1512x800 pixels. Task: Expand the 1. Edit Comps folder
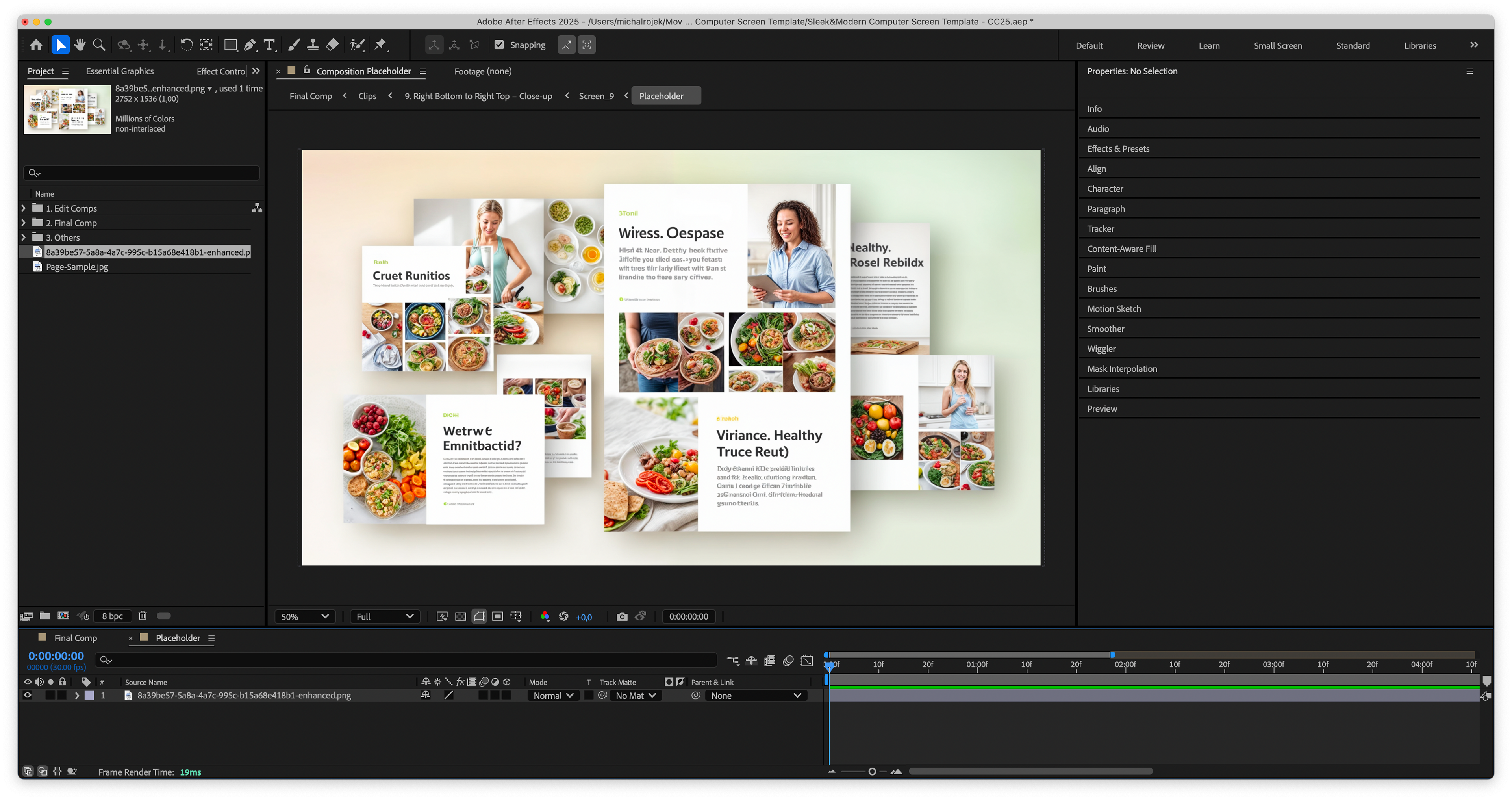24,208
